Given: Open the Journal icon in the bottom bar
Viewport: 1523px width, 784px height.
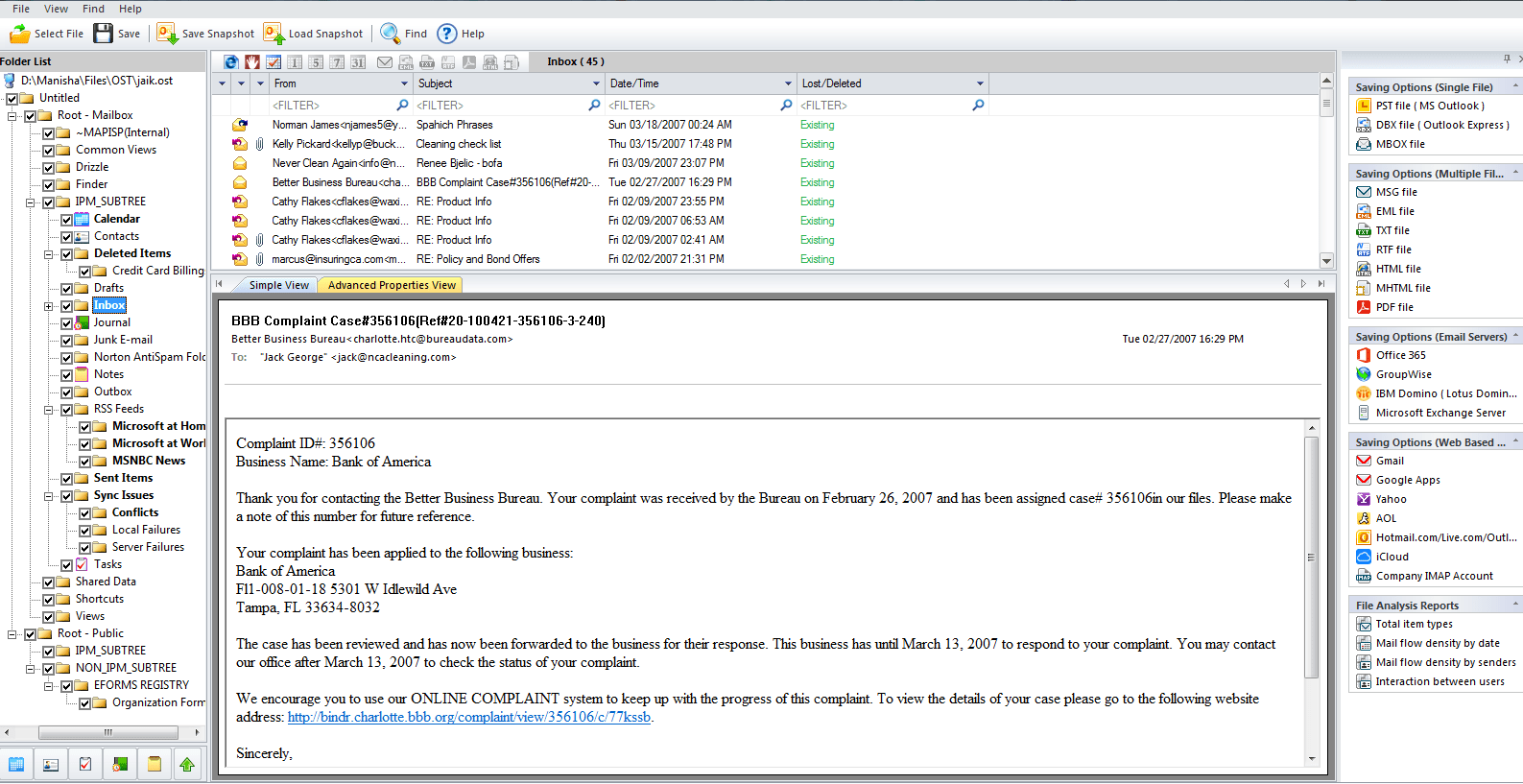Looking at the screenshot, I should click(x=120, y=765).
